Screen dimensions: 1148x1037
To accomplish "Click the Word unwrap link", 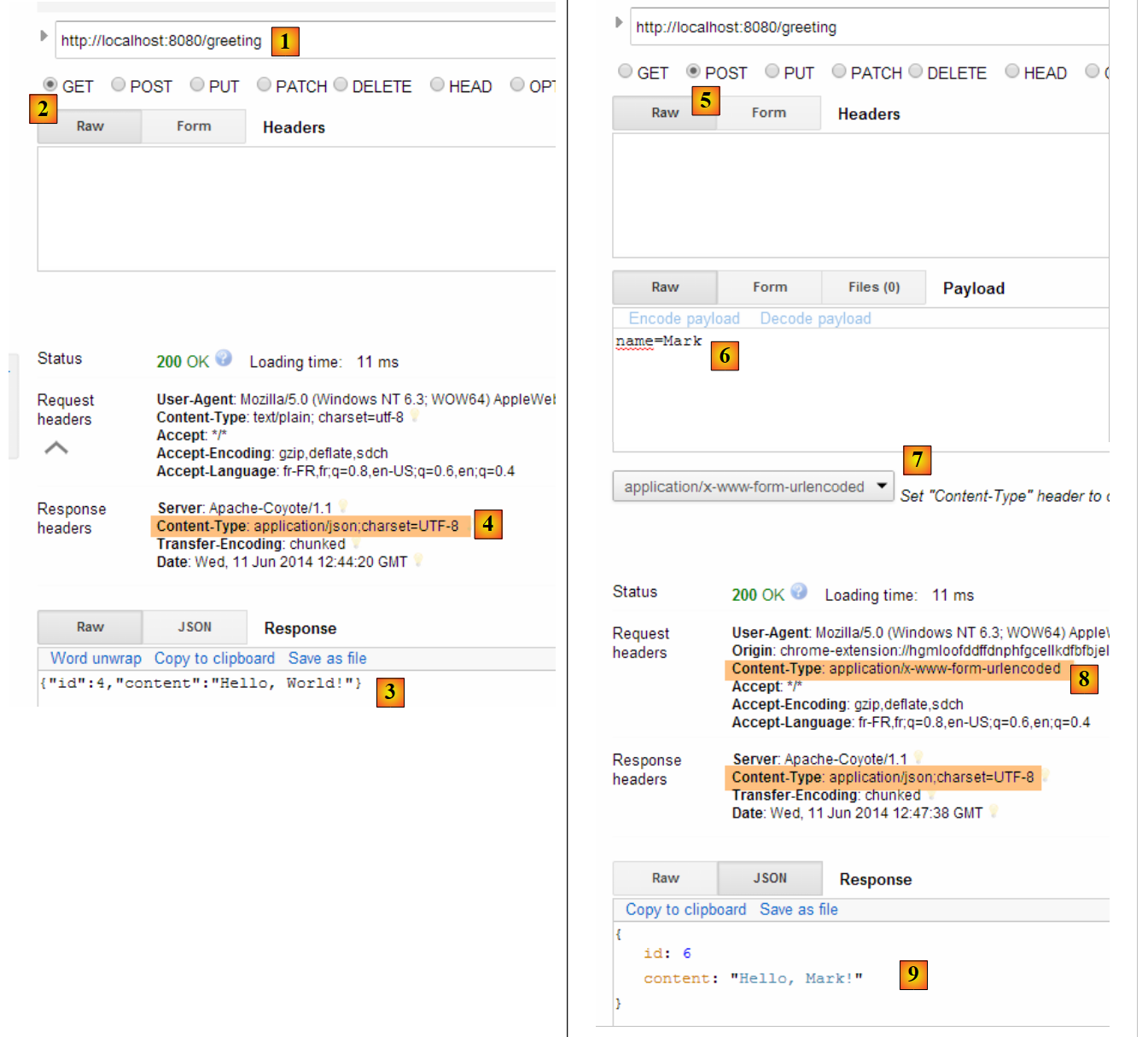I will 96,658.
